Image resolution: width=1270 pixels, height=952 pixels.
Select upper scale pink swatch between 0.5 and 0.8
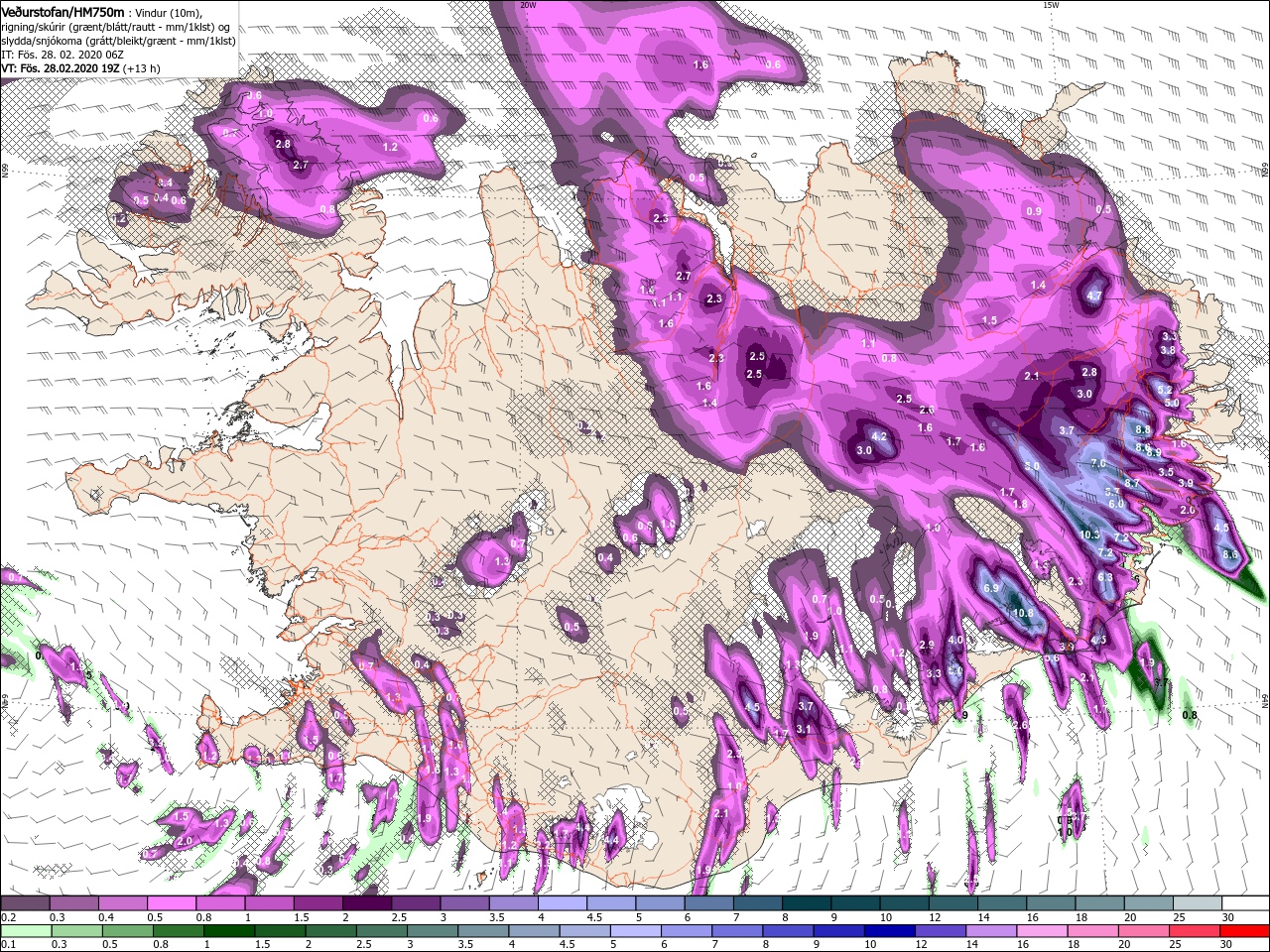(x=172, y=903)
